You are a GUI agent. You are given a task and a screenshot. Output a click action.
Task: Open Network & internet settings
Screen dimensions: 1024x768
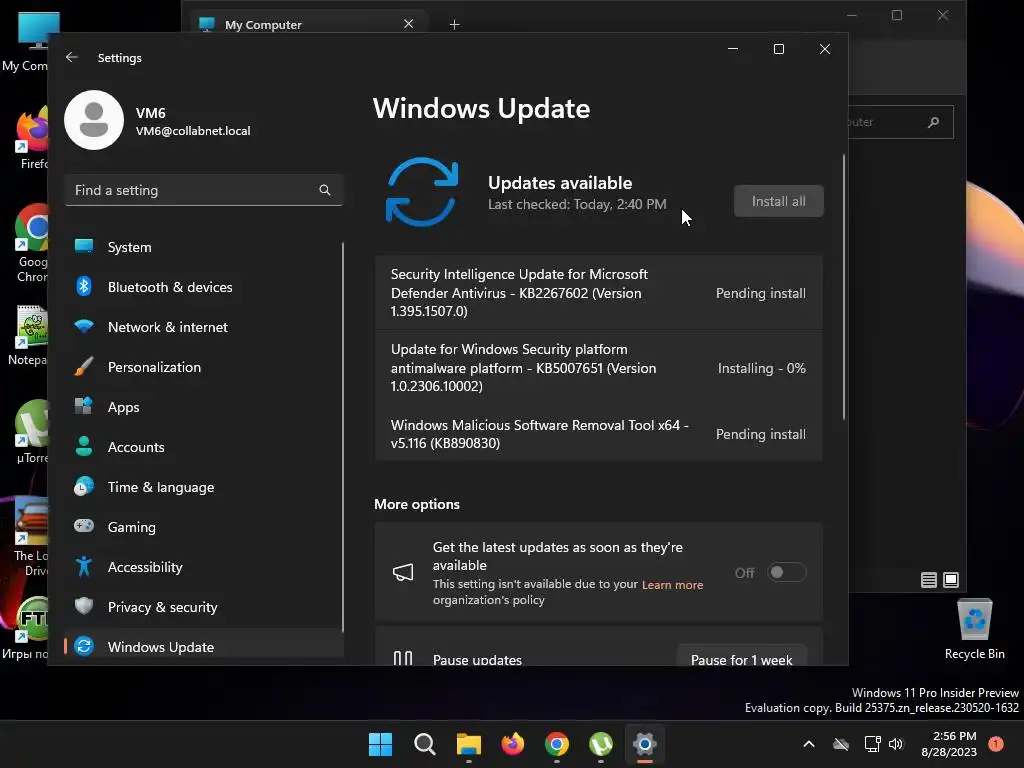(204, 327)
